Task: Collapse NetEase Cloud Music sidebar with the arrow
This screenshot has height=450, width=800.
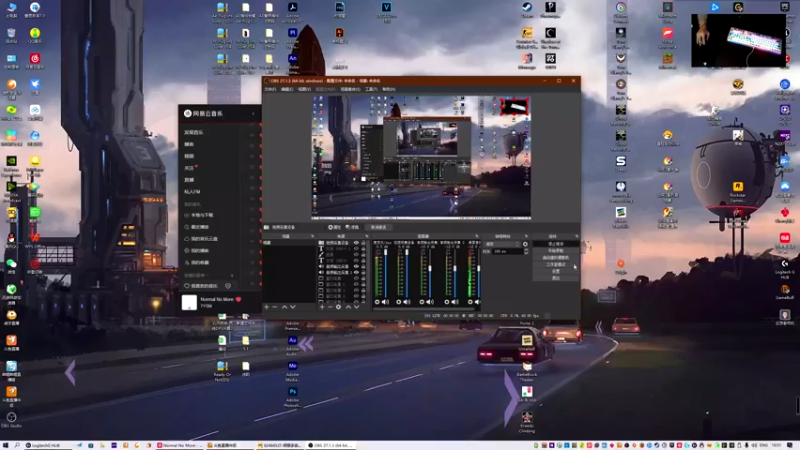Action: pos(253,113)
